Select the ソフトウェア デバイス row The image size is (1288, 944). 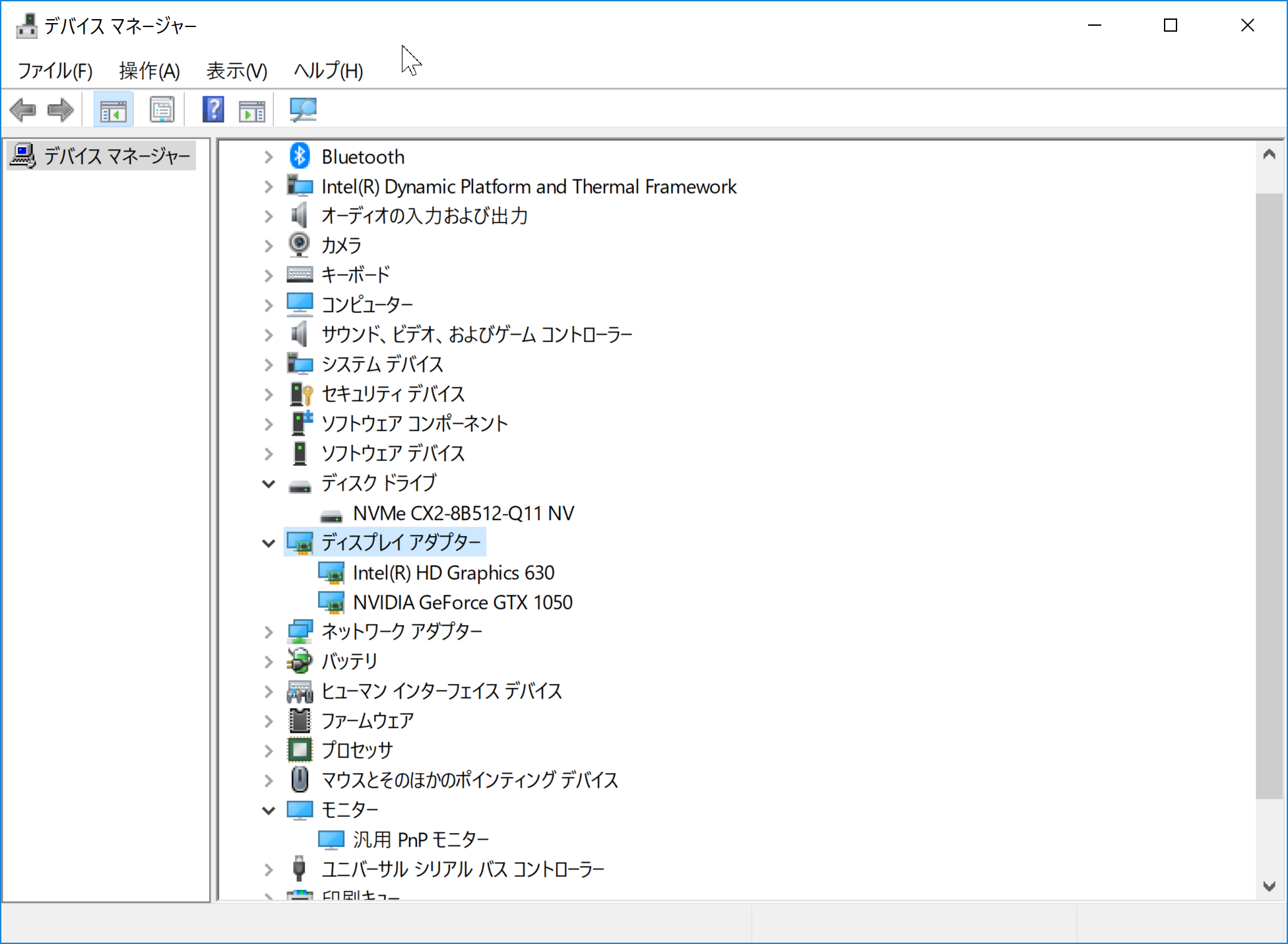(x=393, y=453)
